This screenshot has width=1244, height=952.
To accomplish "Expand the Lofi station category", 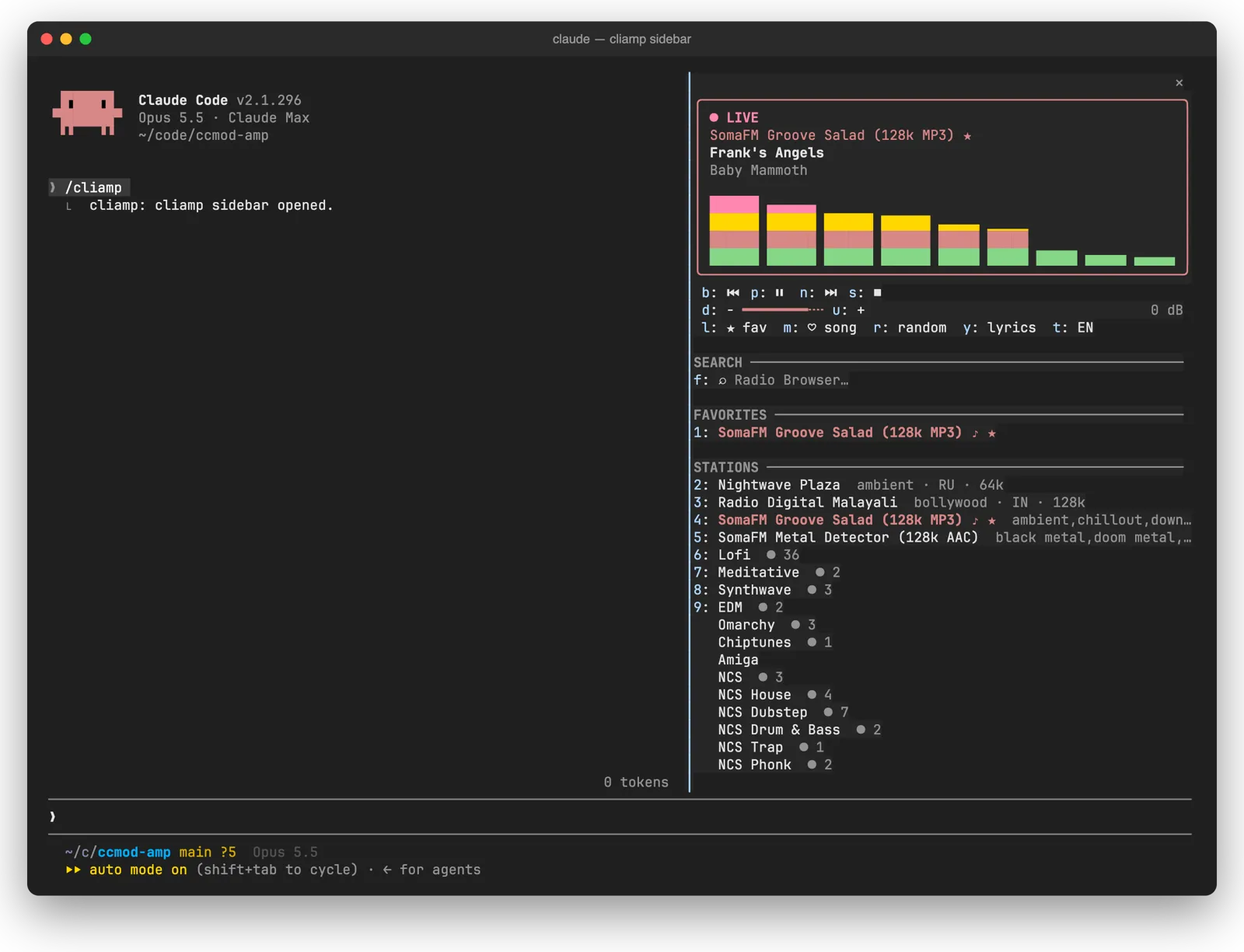I will tap(746, 555).
